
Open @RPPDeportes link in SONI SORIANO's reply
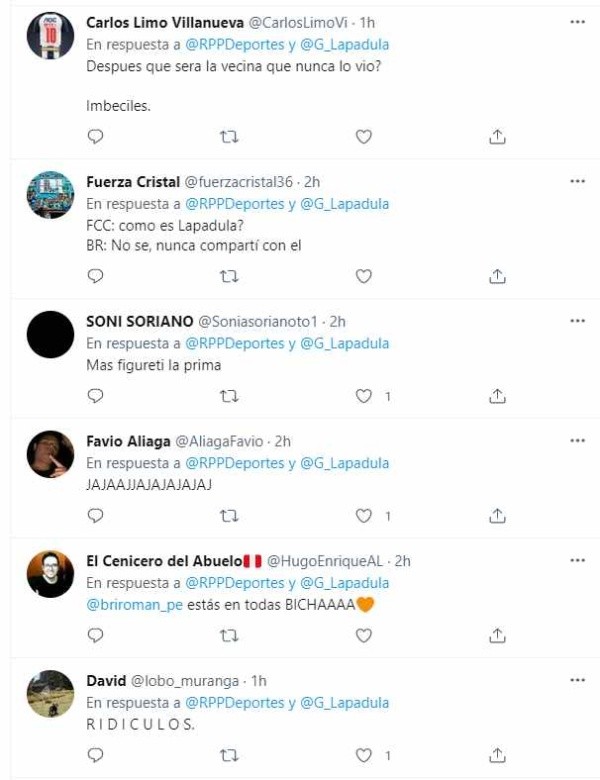coord(234,343)
